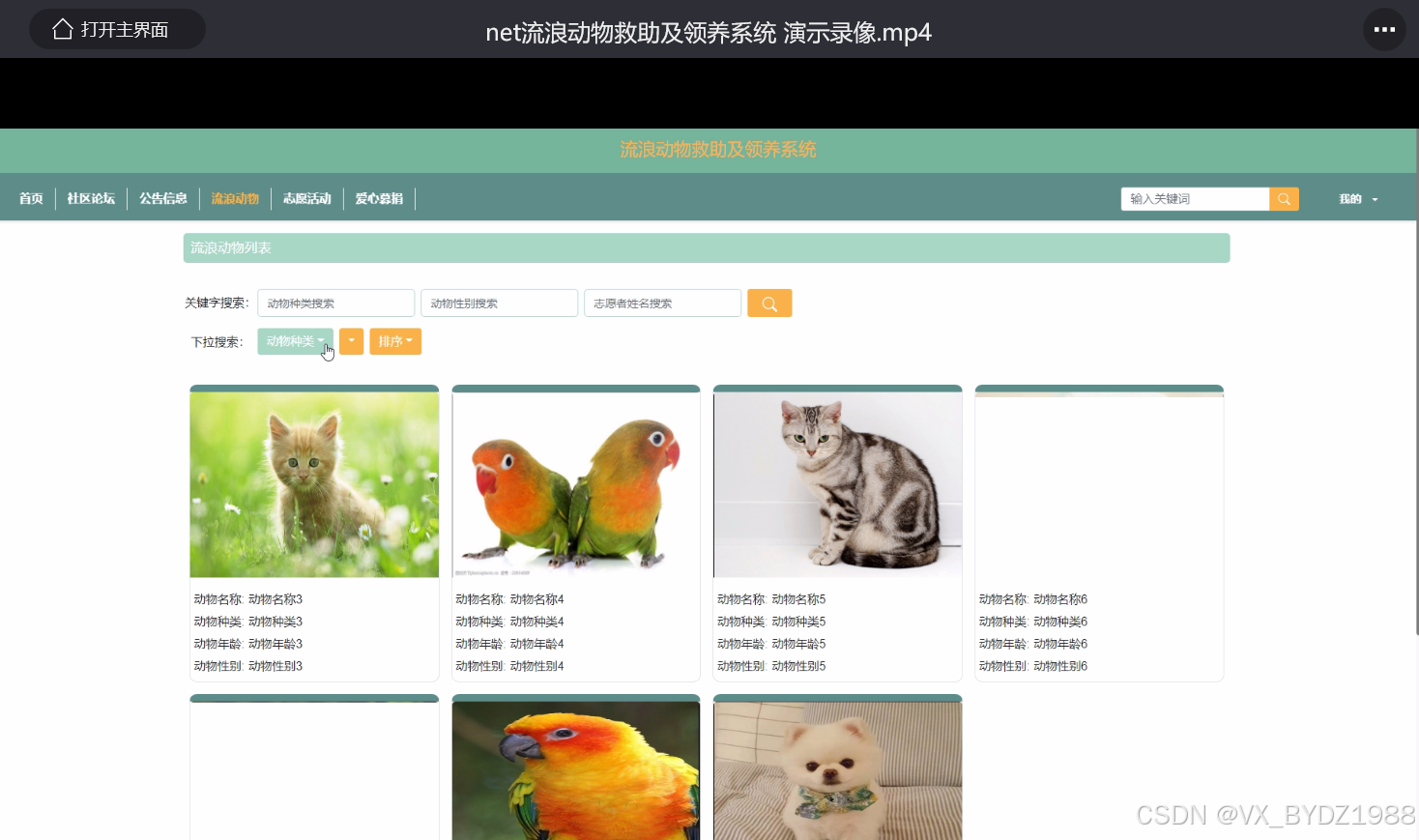
Task: Click the text 动物名称4
Action: click(537, 599)
